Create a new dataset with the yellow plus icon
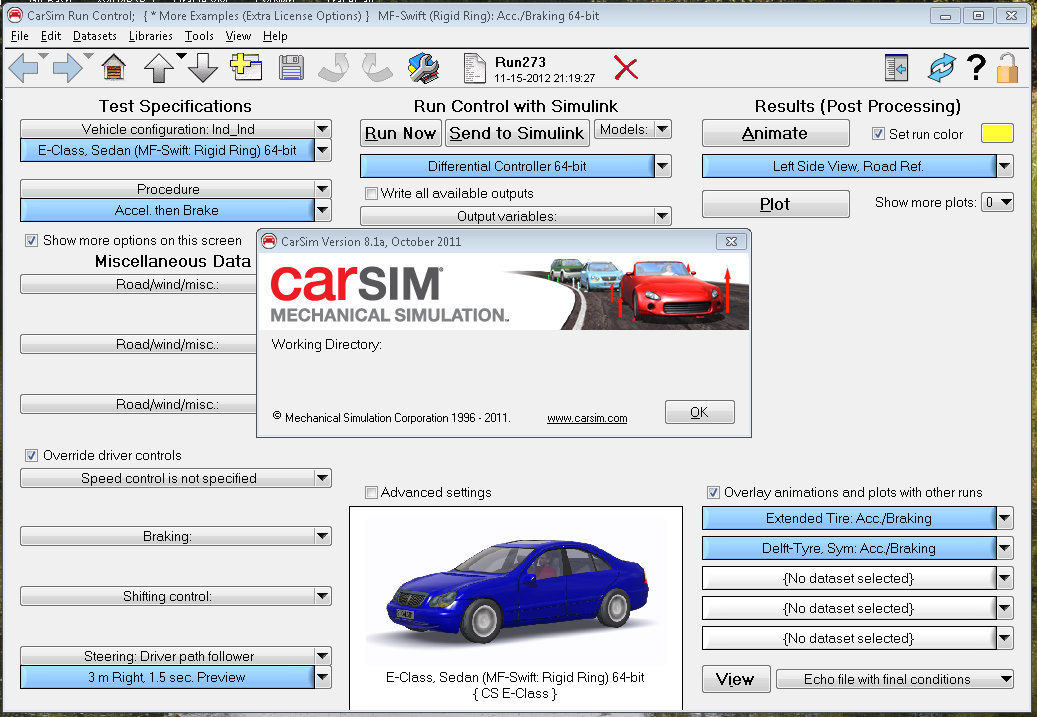This screenshot has width=1037, height=717. [x=246, y=67]
